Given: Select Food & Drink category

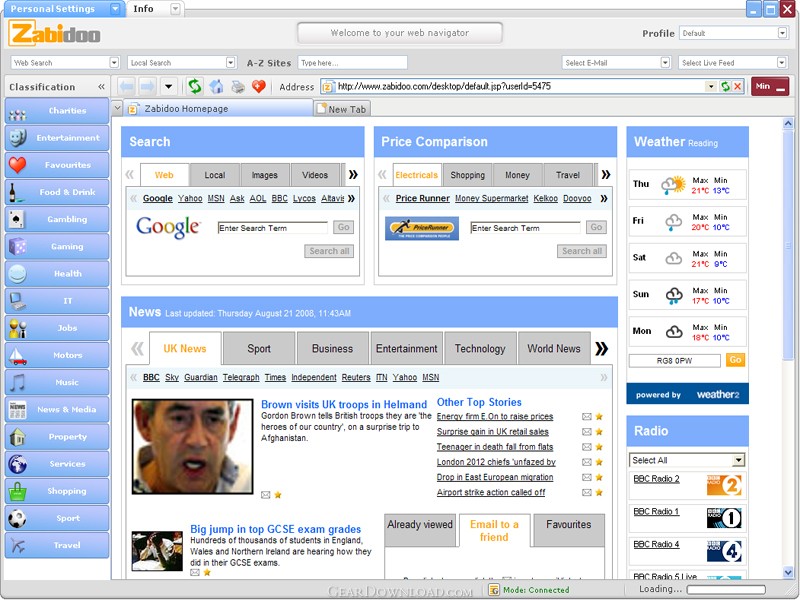Looking at the screenshot, I should (x=57, y=192).
